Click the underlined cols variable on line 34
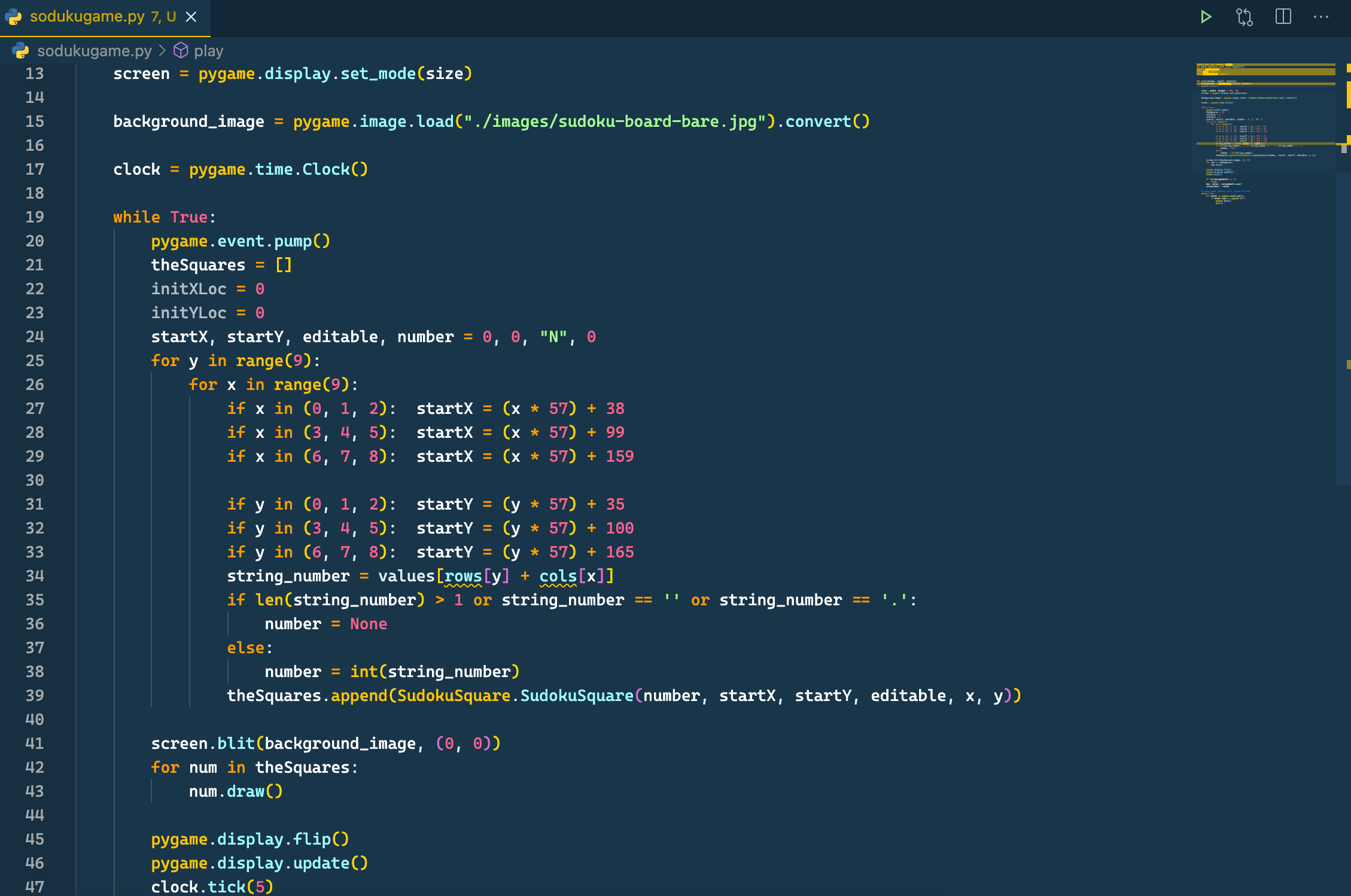Image resolution: width=1351 pixels, height=896 pixels. click(x=558, y=576)
